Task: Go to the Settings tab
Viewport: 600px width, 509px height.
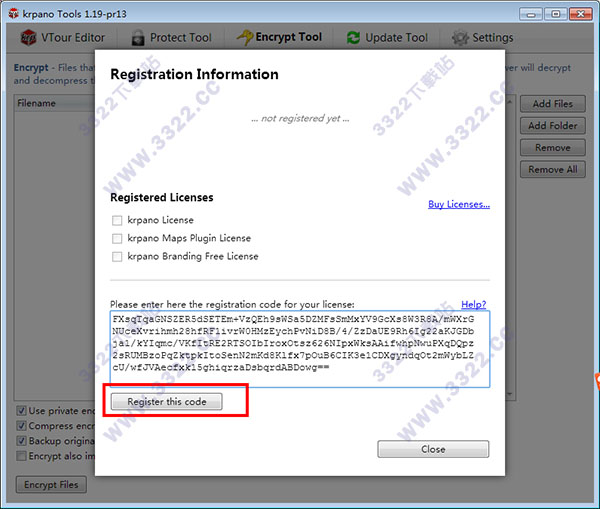Action: pyautogui.click(x=483, y=38)
